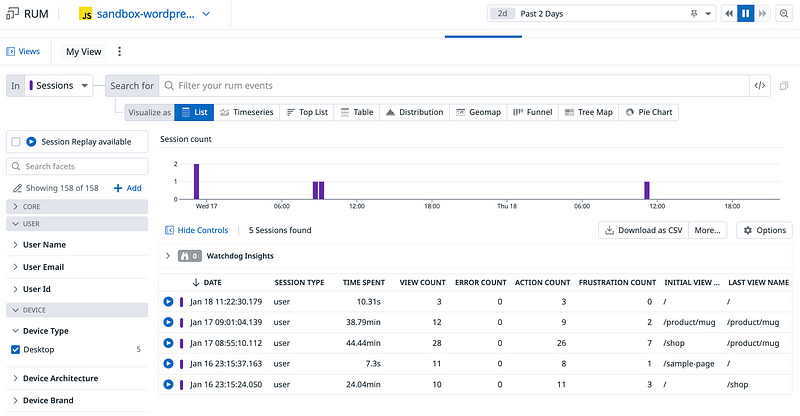The width and height of the screenshot is (800, 416).
Task: Open the Options settings button
Action: 764,230
